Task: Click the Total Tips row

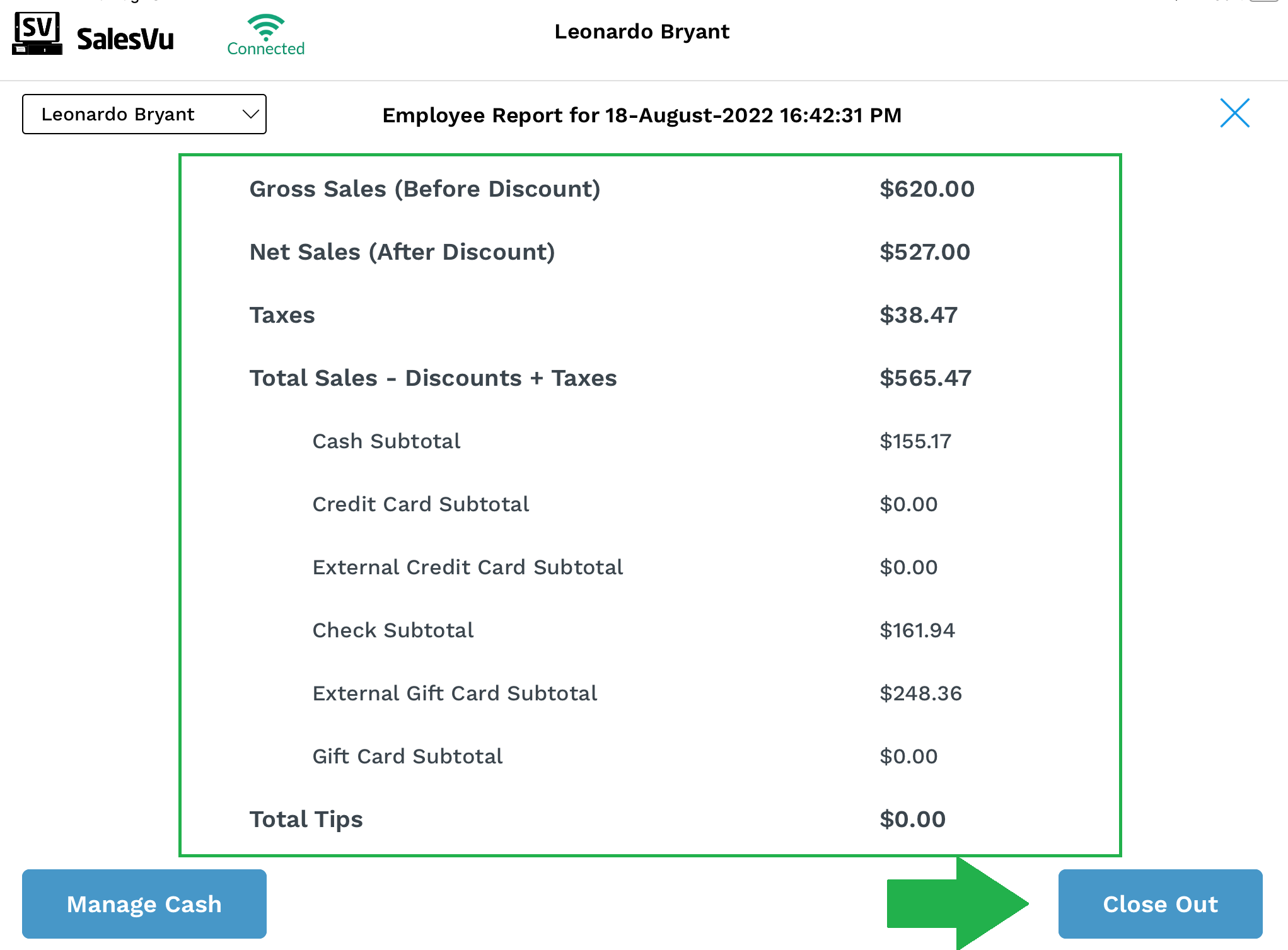Action: point(306,820)
